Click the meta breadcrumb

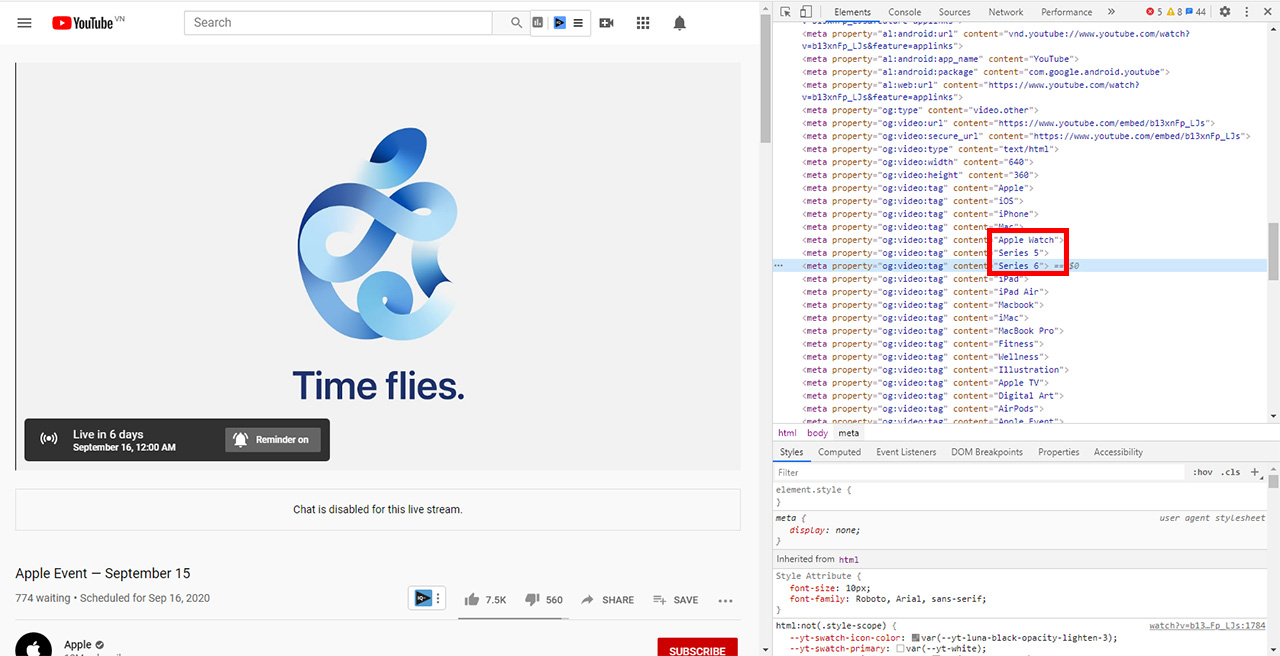pos(848,433)
